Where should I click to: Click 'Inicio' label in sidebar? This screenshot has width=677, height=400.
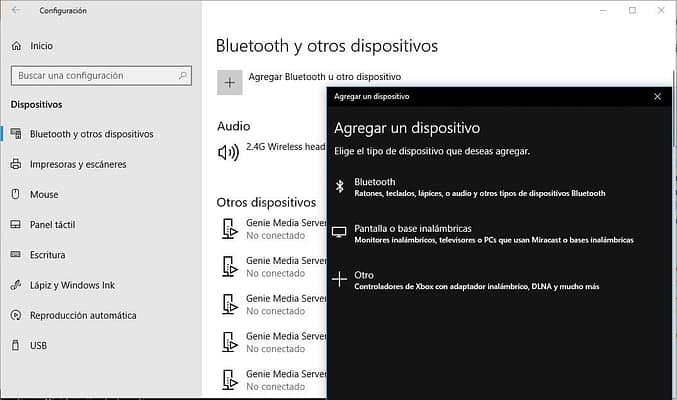41,46
